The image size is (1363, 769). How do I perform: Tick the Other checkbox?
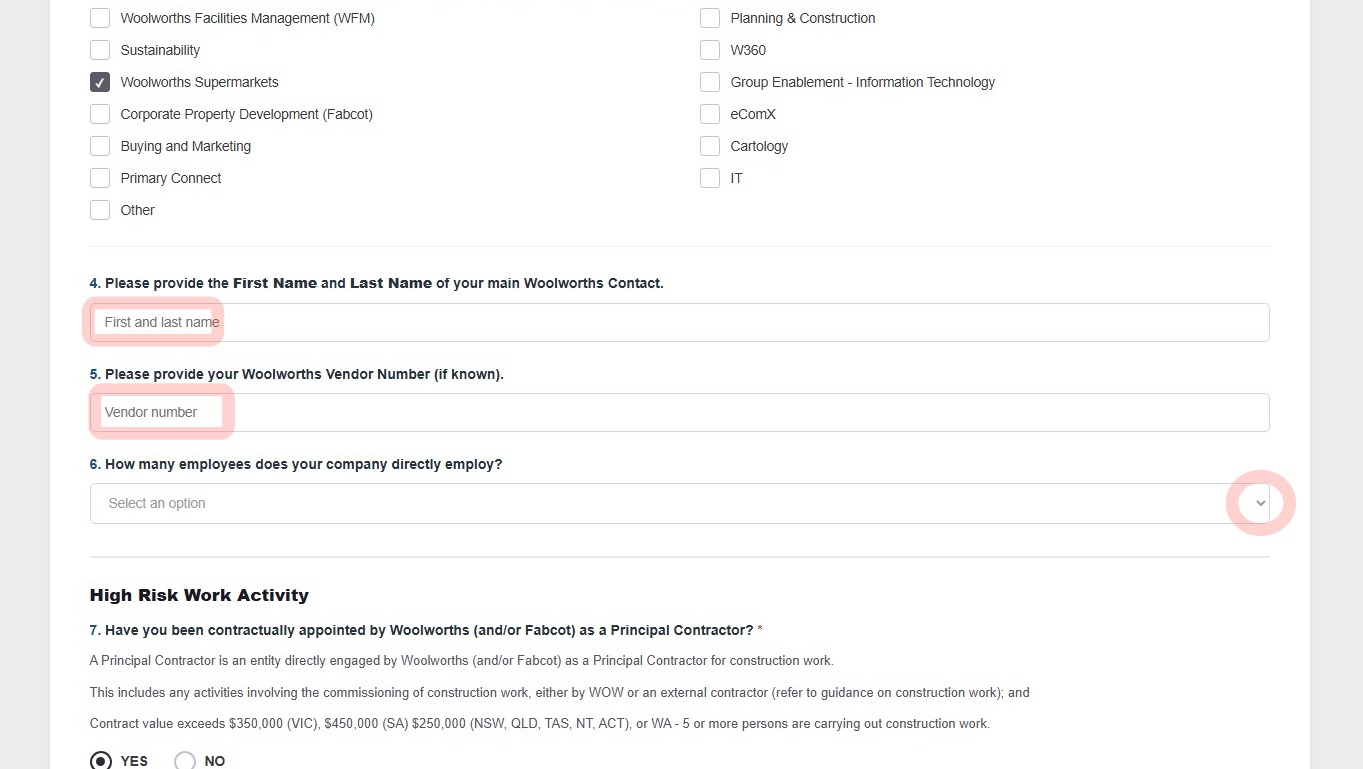(x=100, y=210)
